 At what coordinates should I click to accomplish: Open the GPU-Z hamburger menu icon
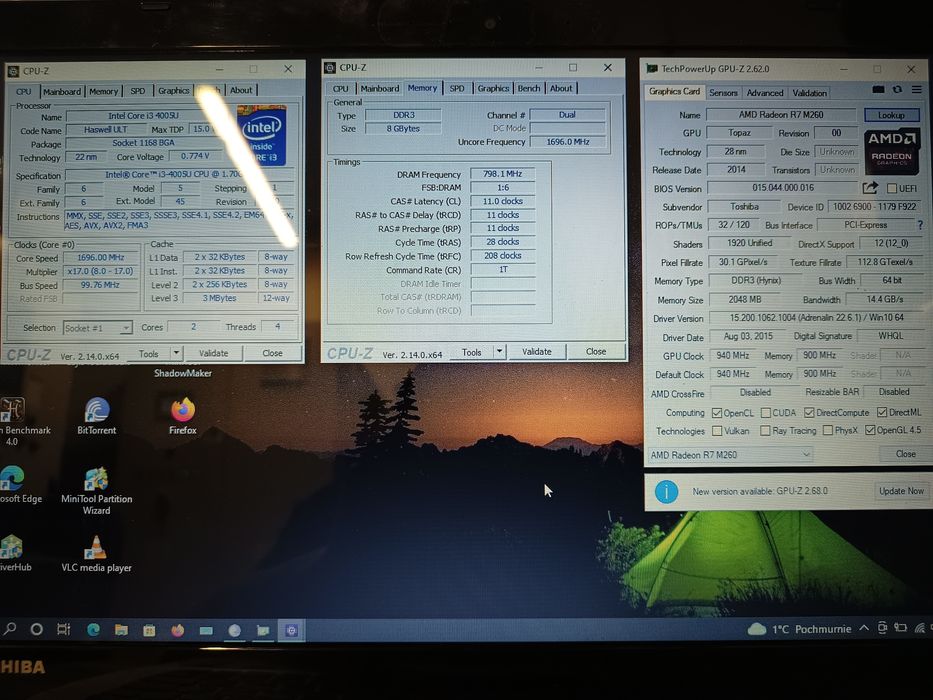(916, 90)
